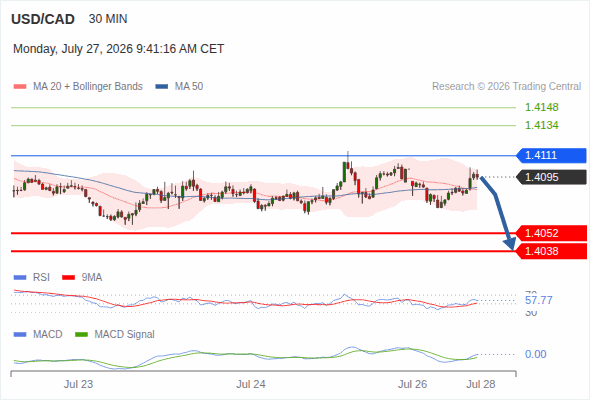590x400 pixels.
Task: Click the MACD blue legend icon
Action: pyautogui.click(x=20, y=335)
